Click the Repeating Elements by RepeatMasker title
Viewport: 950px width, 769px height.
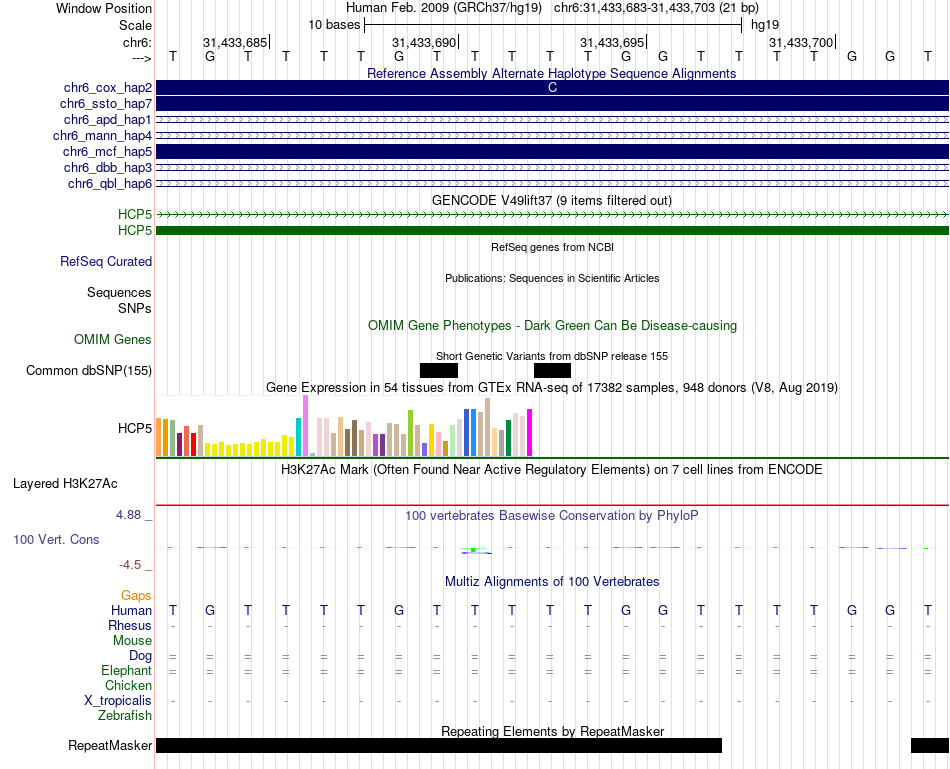[552, 731]
